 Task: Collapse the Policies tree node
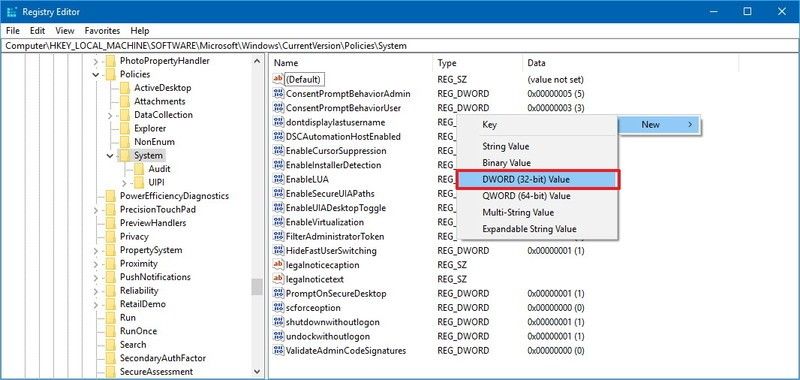point(96,74)
